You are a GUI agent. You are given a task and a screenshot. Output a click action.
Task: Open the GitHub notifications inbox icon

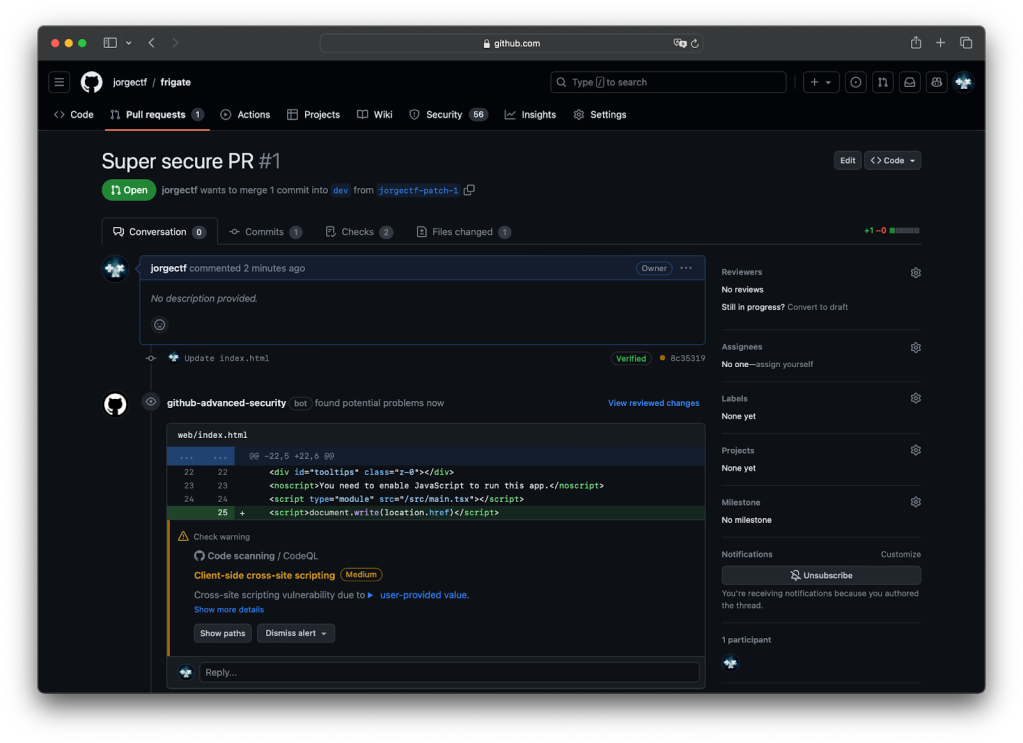tap(909, 82)
